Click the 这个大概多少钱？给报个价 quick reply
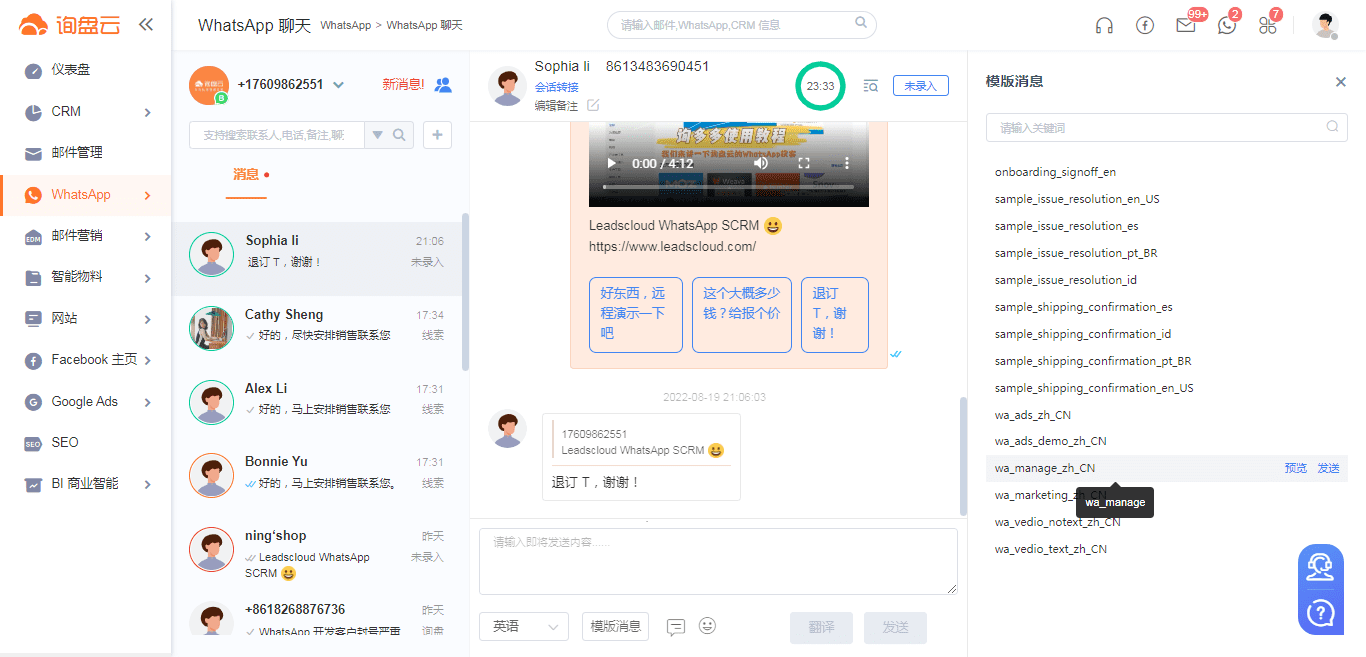The height and width of the screenshot is (657, 1366). pyautogui.click(x=742, y=315)
